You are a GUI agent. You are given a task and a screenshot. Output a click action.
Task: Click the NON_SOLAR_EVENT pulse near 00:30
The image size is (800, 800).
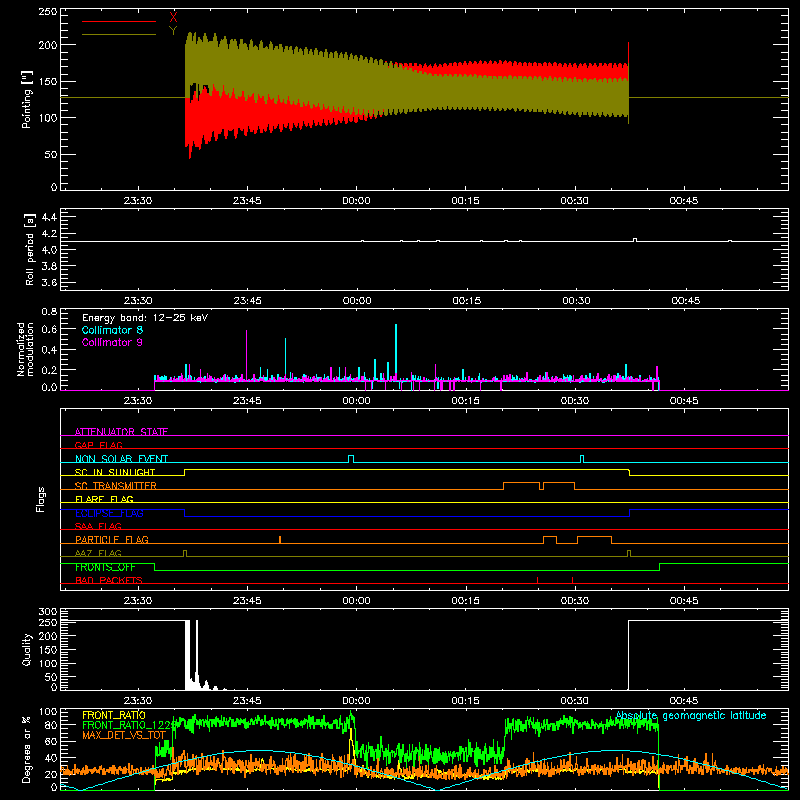point(582,459)
